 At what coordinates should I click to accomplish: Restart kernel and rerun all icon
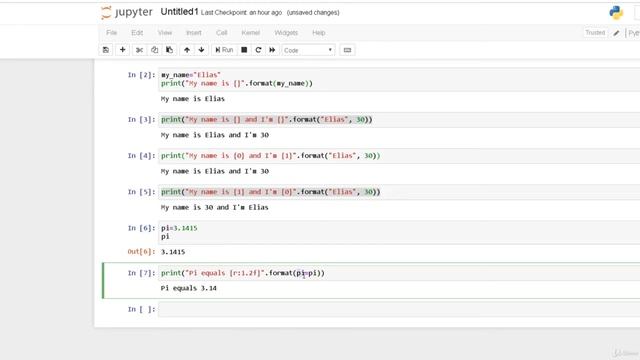pos(272,50)
